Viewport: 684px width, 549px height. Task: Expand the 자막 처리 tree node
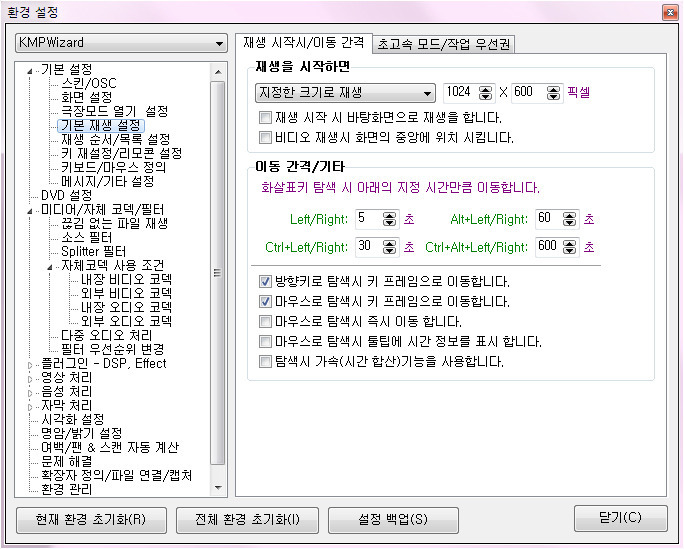tap(30, 407)
